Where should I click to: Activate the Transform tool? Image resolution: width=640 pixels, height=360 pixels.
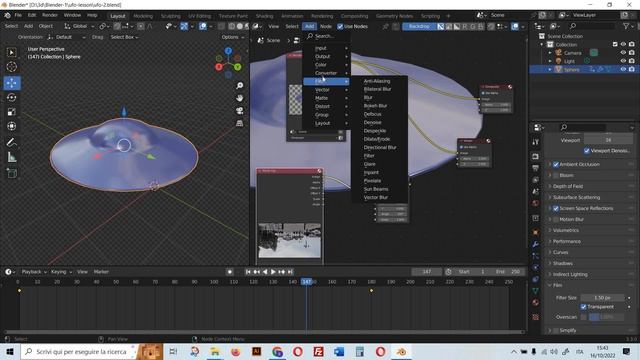click(11, 126)
